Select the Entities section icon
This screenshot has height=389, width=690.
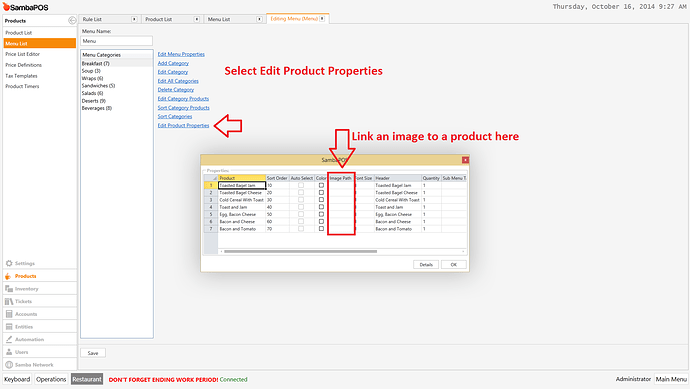9,327
